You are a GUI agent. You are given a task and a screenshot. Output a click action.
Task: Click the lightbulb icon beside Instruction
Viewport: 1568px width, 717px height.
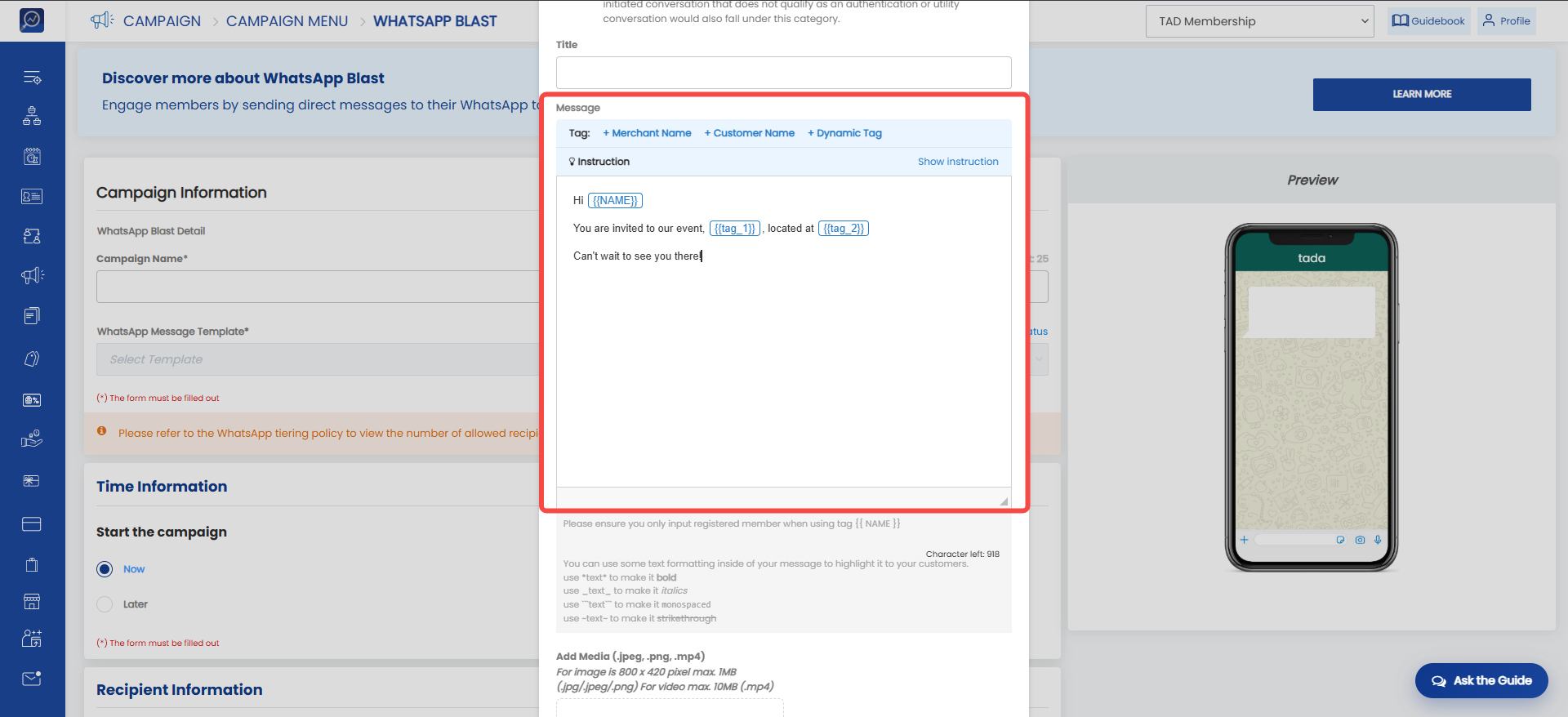click(572, 162)
